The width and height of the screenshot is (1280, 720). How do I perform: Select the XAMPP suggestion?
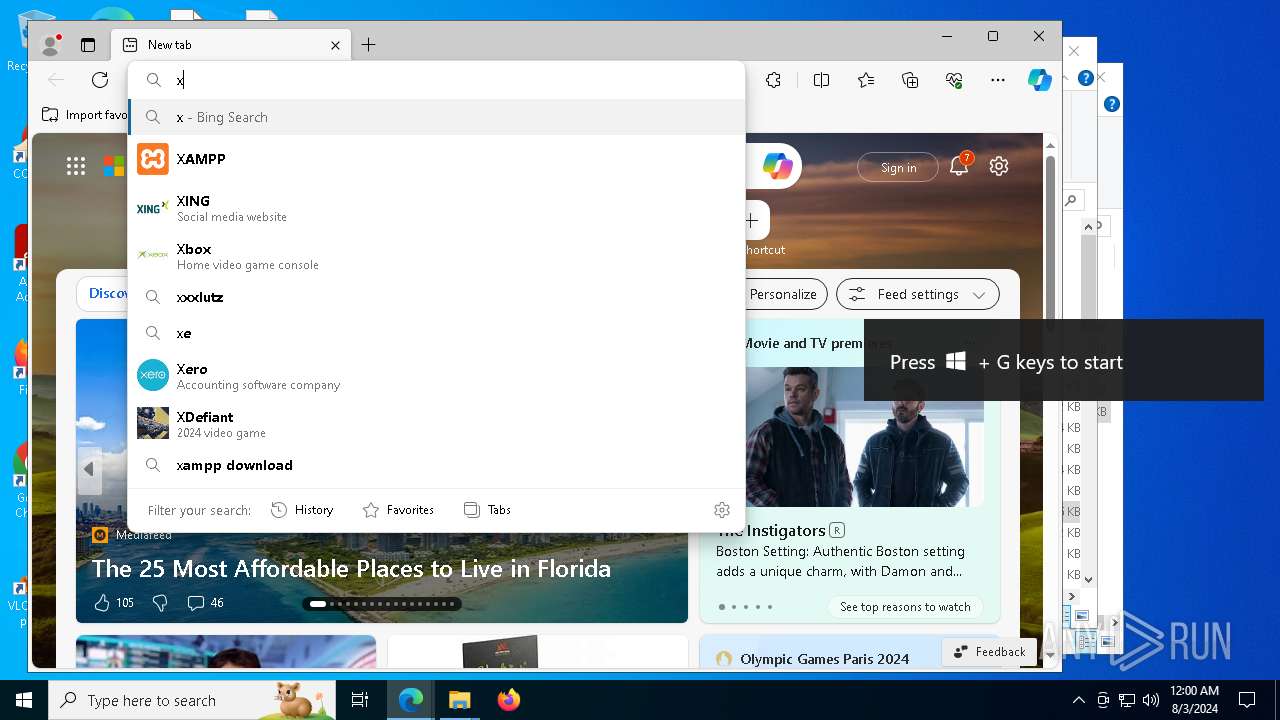point(437,159)
